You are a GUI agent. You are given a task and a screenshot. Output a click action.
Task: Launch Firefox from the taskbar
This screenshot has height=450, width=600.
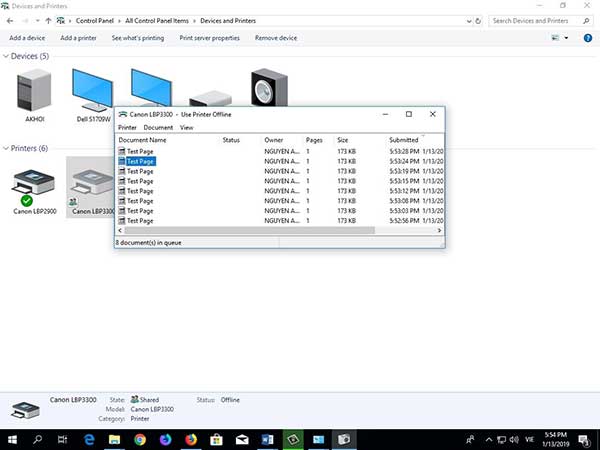[191, 440]
